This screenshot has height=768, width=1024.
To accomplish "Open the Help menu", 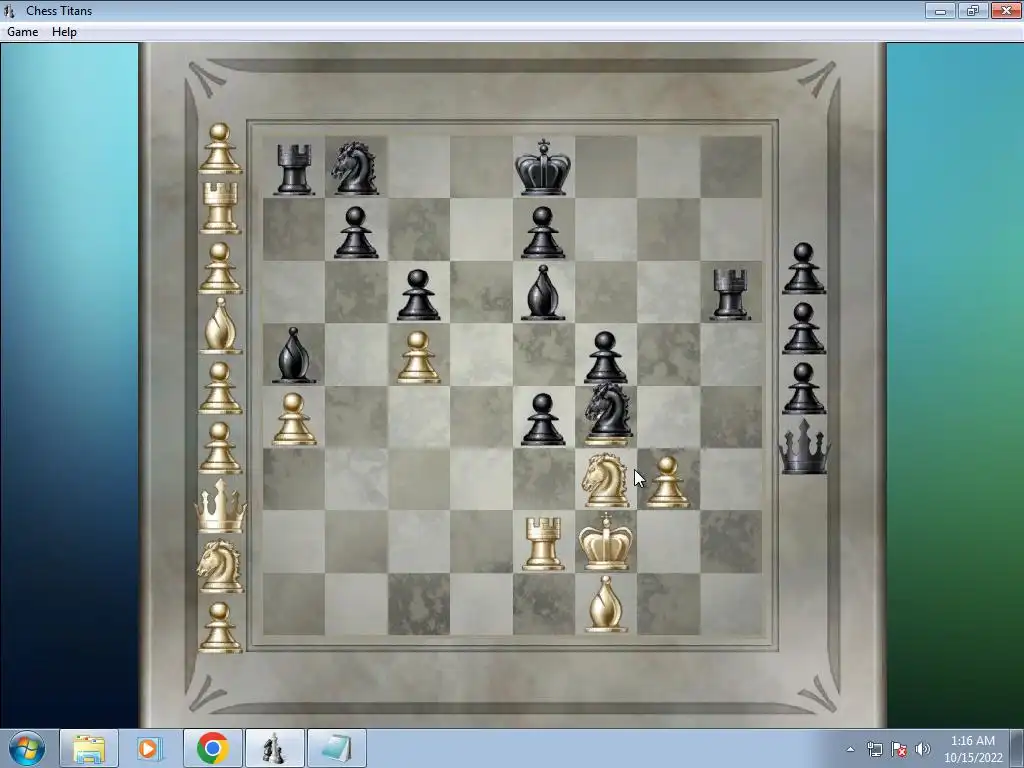I will pyautogui.click(x=64, y=32).
